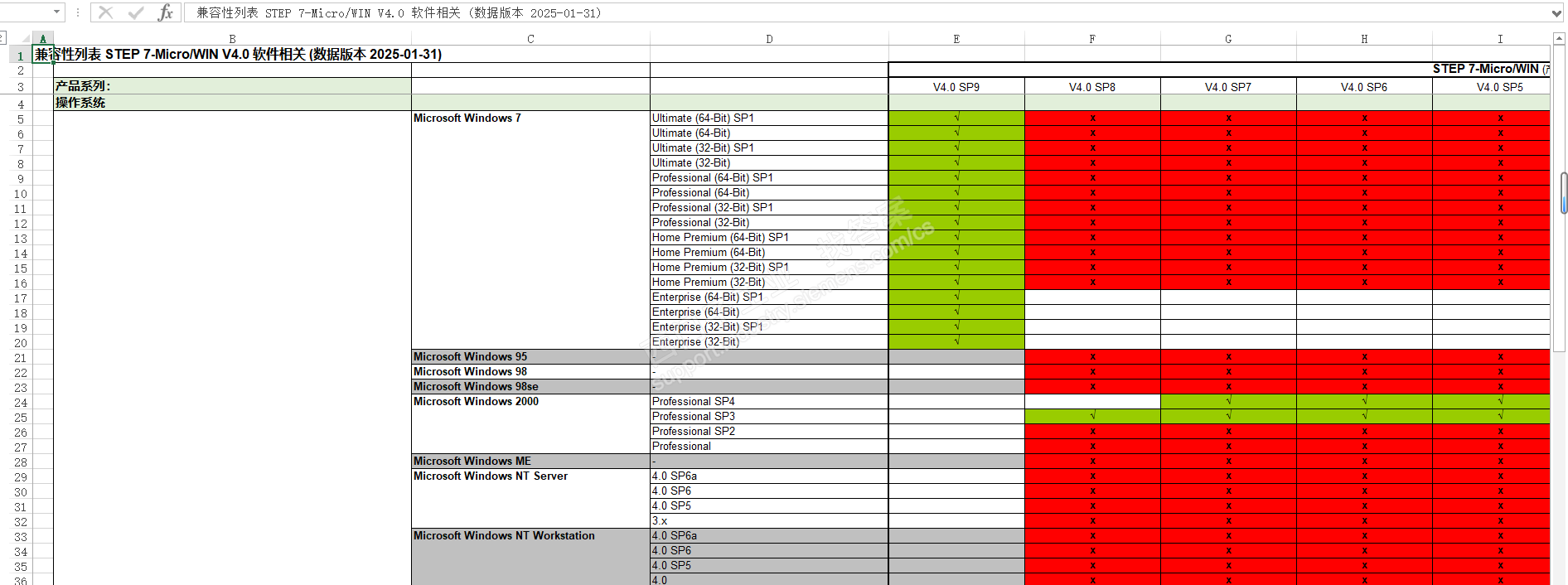Select row 5 header
Image resolution: width=1568 pixels, height=585 pixels.
point(21,119)
